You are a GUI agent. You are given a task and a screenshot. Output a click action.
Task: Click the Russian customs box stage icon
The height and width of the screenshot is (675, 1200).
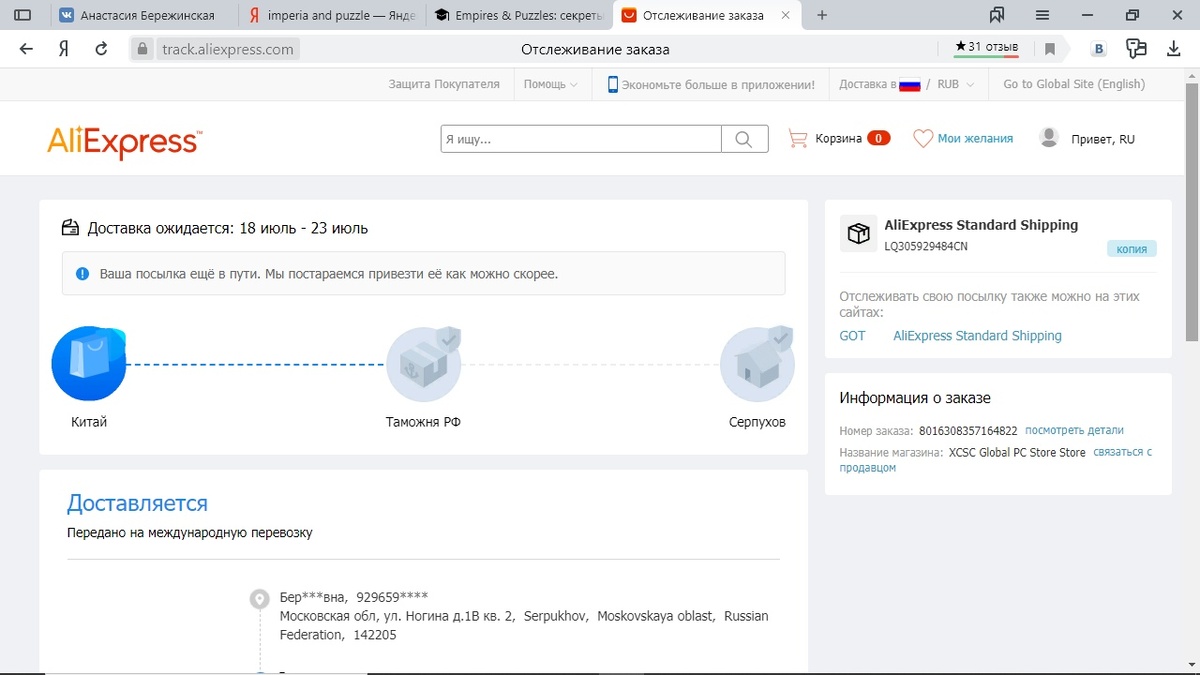click(x=424, y=363)
